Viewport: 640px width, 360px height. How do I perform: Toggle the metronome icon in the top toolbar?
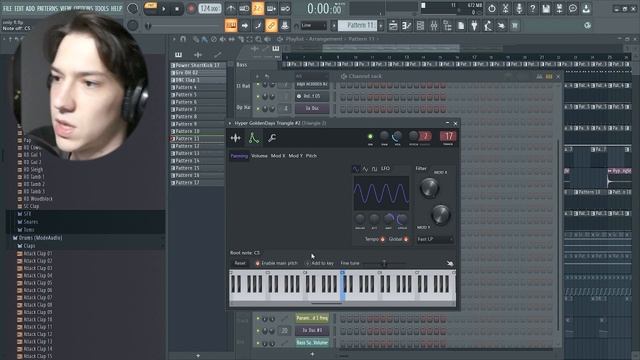coord(231,9)
